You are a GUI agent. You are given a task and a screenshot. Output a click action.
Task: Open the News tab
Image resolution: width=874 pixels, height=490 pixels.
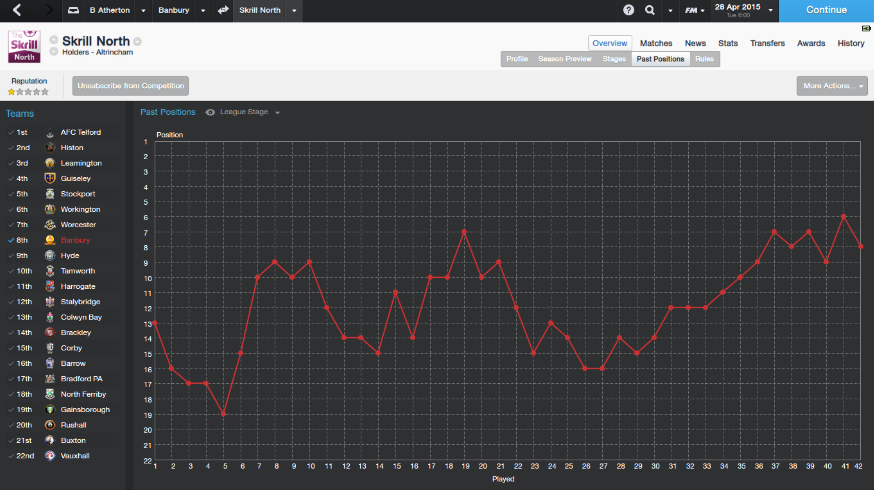[x=695, y=43]
